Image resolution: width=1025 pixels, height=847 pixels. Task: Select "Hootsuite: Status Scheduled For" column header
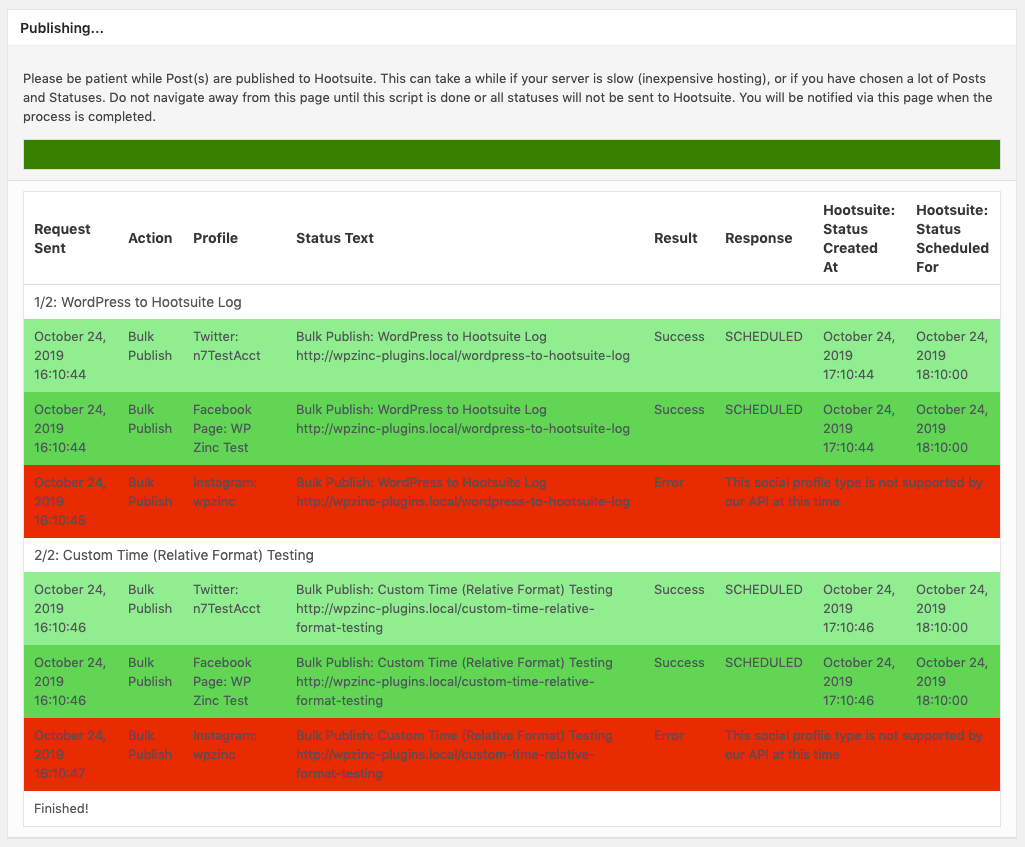[x=952, y=239]
